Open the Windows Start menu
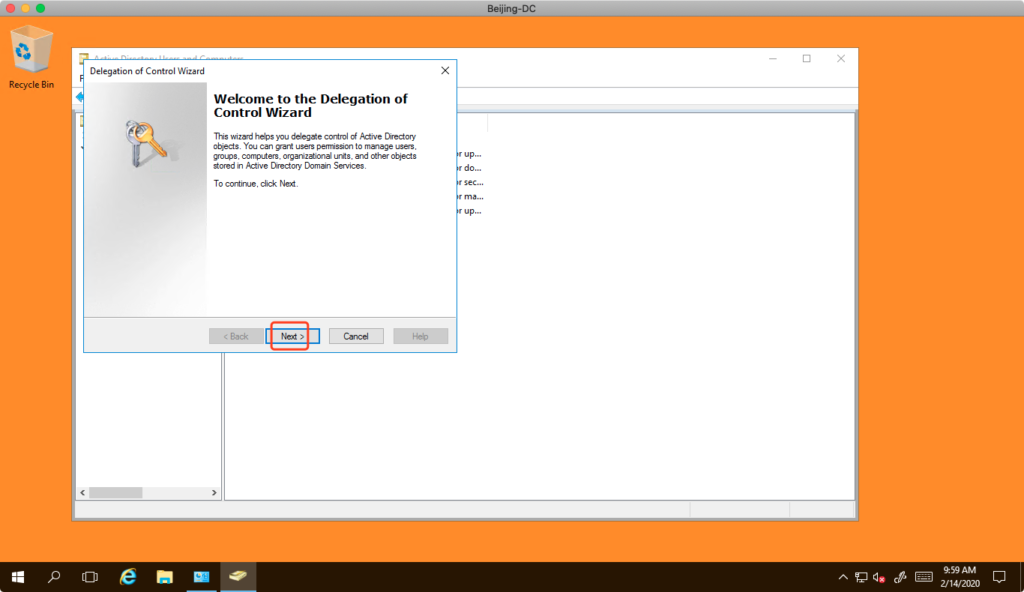The image size is (1024, 592). point(18,577)
